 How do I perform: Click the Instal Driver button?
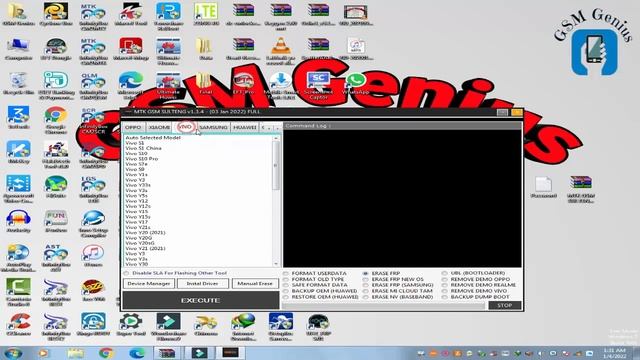pos(202,283)
